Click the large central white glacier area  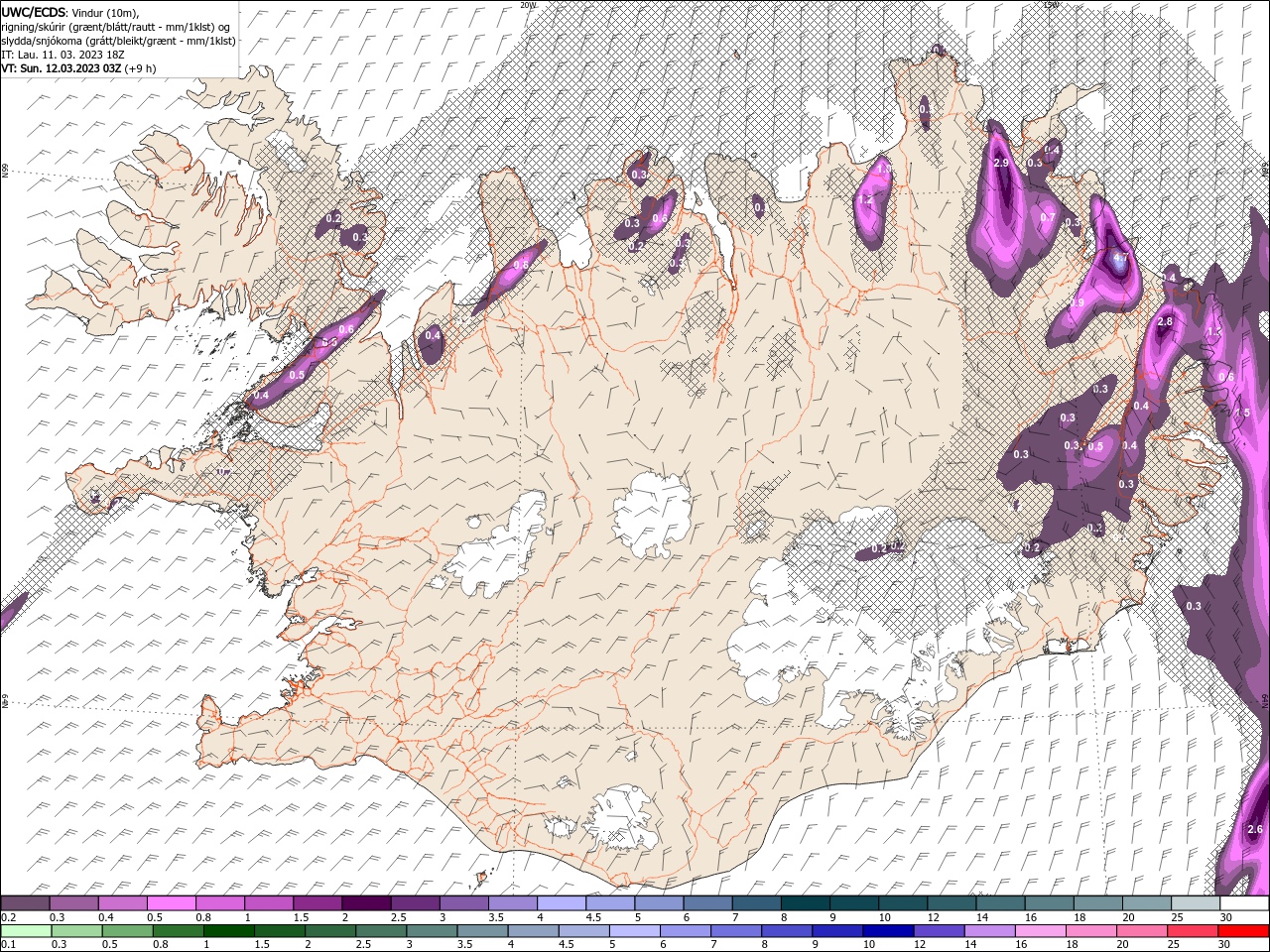tap(651, 514)
